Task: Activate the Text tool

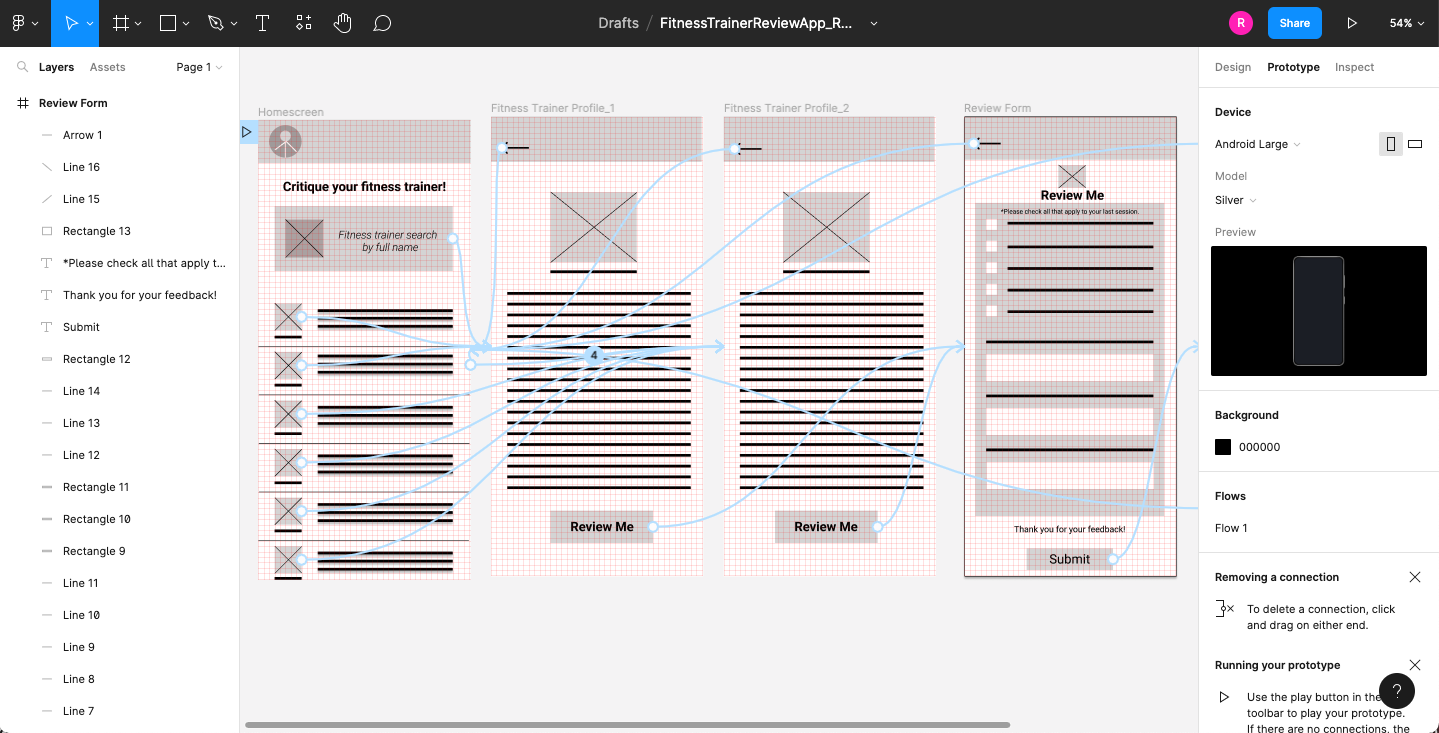Action: pos(262,23)
